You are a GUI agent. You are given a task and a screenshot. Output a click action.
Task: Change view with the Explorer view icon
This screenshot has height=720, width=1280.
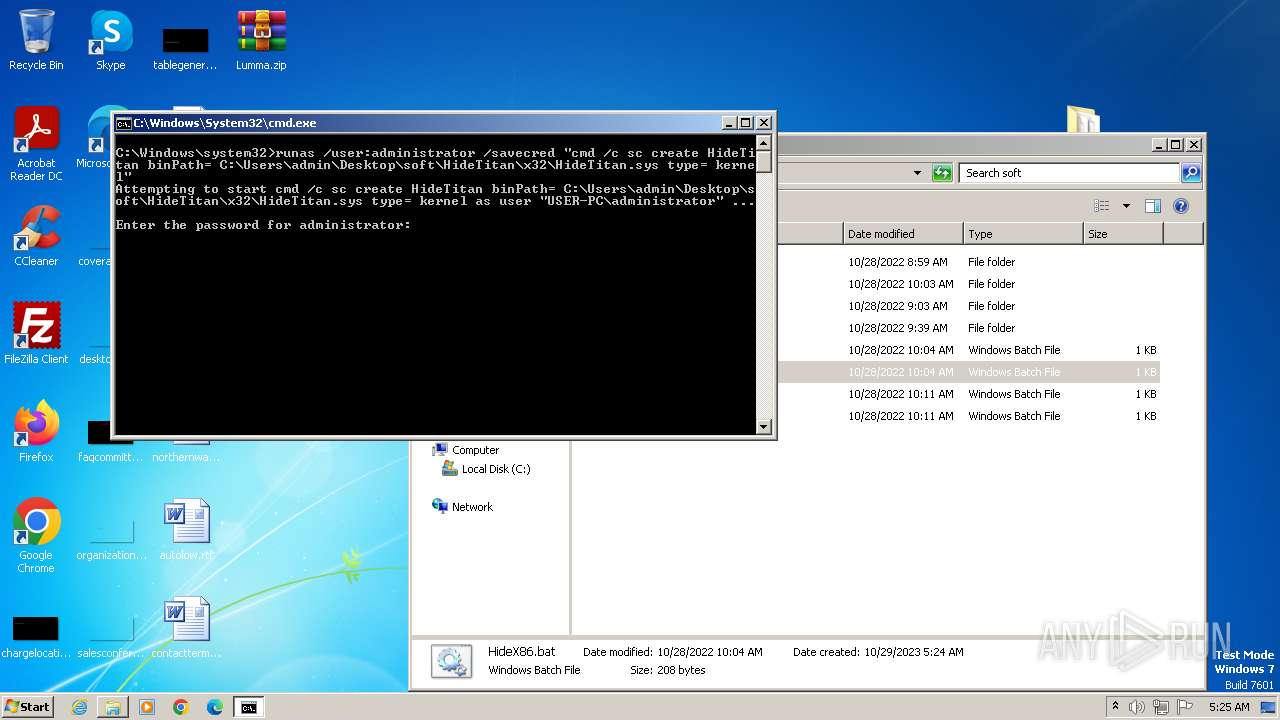click(1102, 206)
